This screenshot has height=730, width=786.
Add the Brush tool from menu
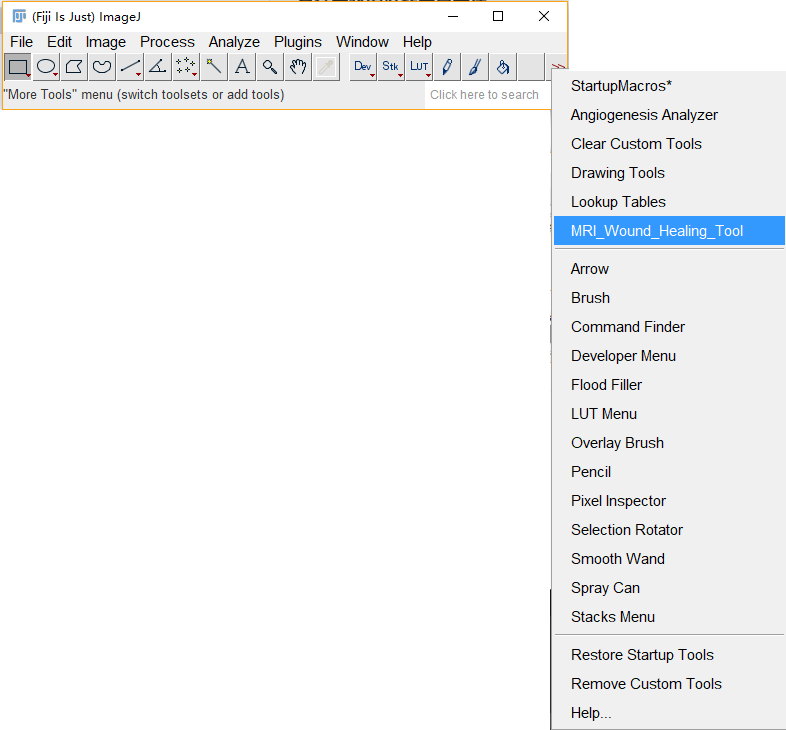coord(669,298)
